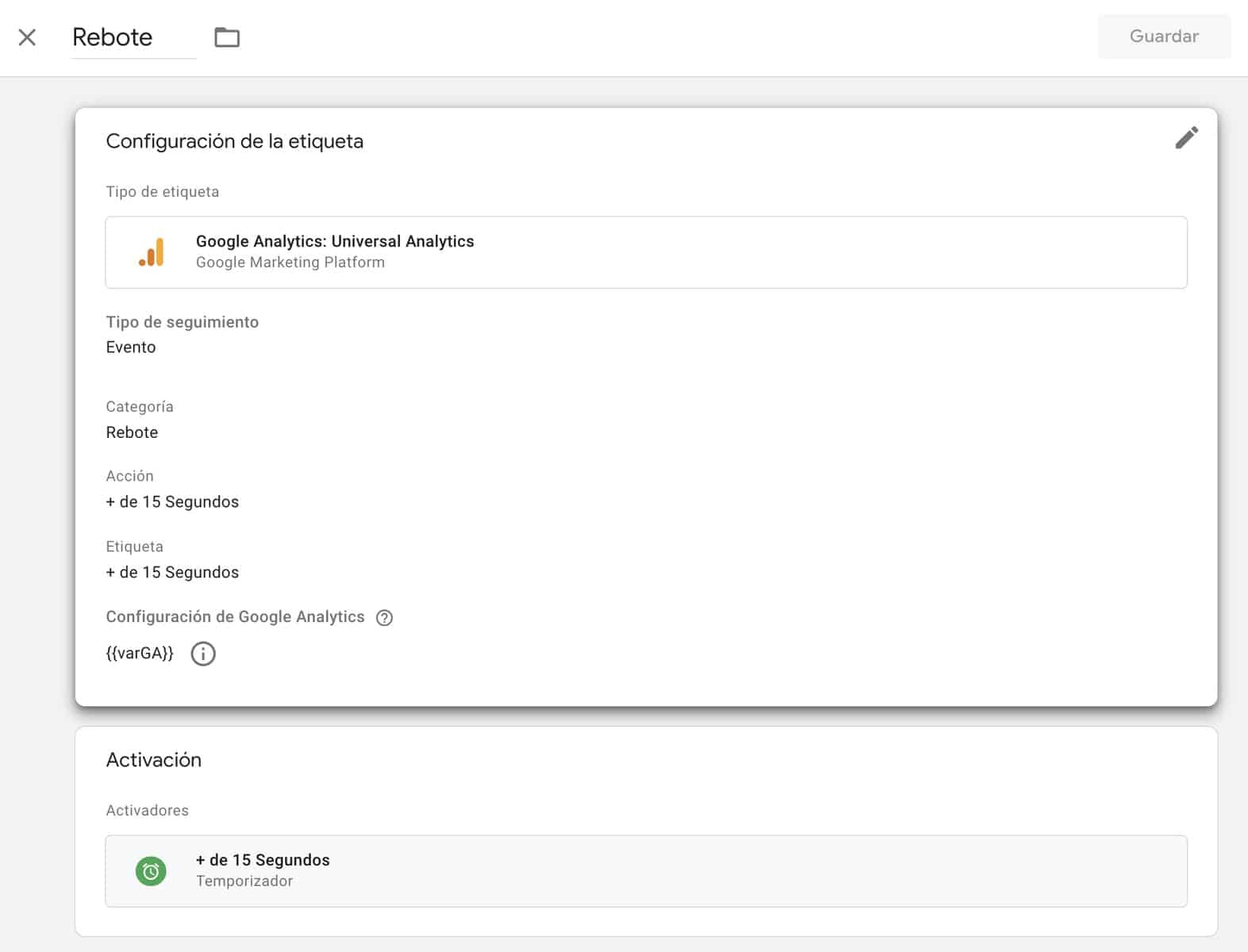Viewport: 1248px width, 952px height.
Task: Click the Activación section heading
Action: (x=154, y=760)
